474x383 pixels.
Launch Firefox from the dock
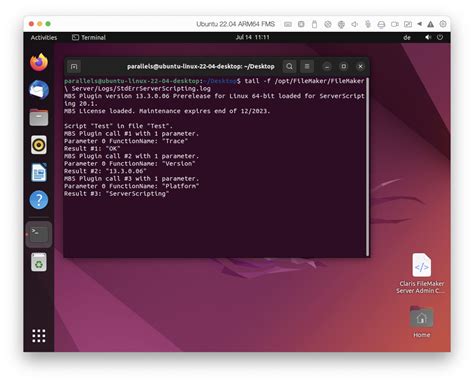[x=39, y=62]
